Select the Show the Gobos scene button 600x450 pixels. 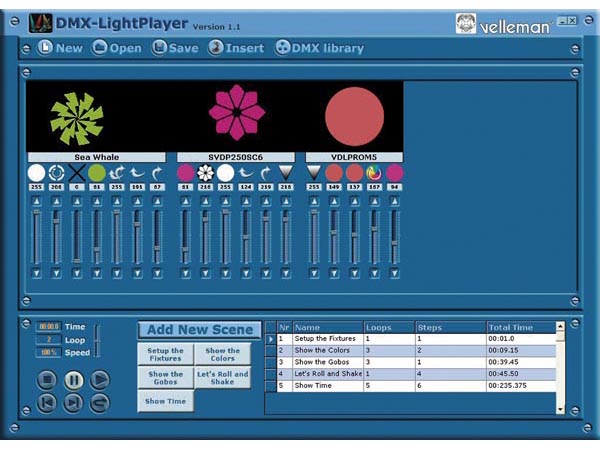[x=165, y=378]
